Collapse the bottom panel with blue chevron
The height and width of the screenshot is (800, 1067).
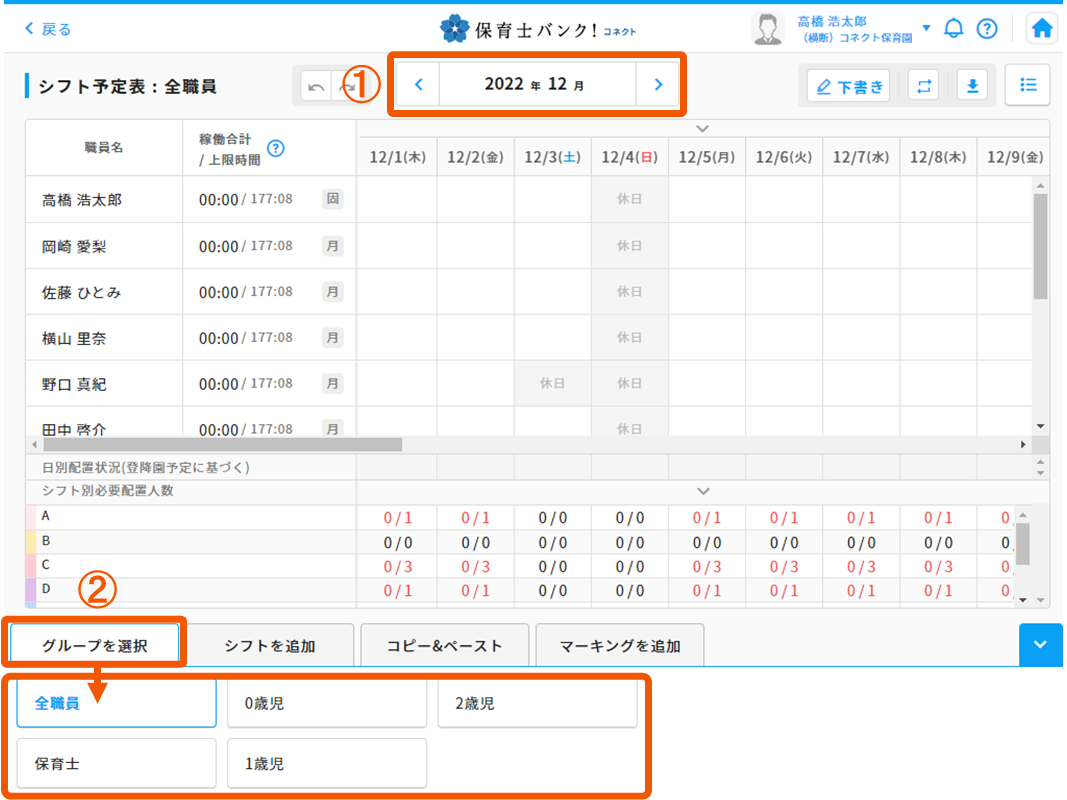(x=1040, y=645)
